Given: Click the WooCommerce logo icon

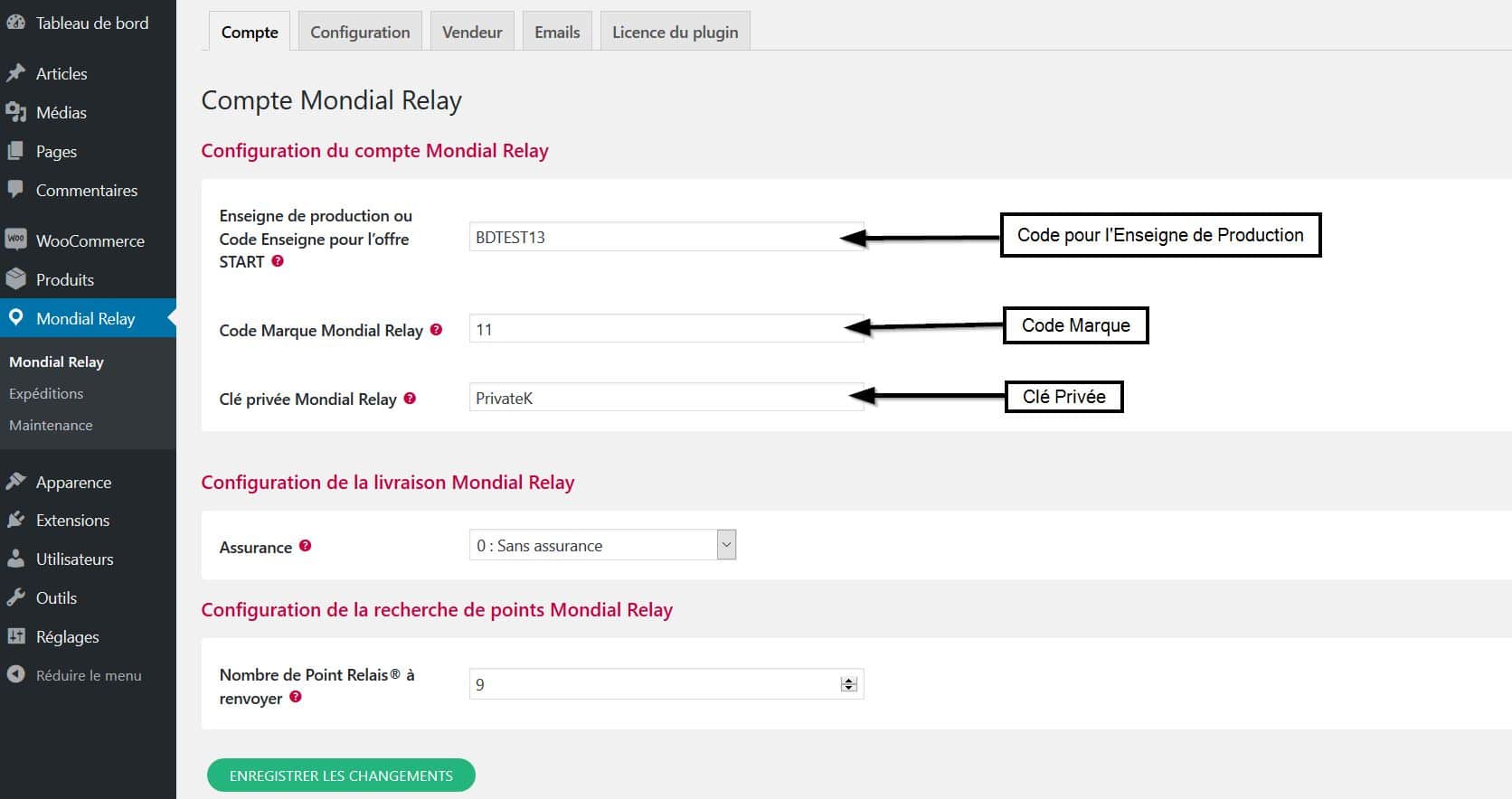Looking at the screenshot, I should click(x=15, y=240).
